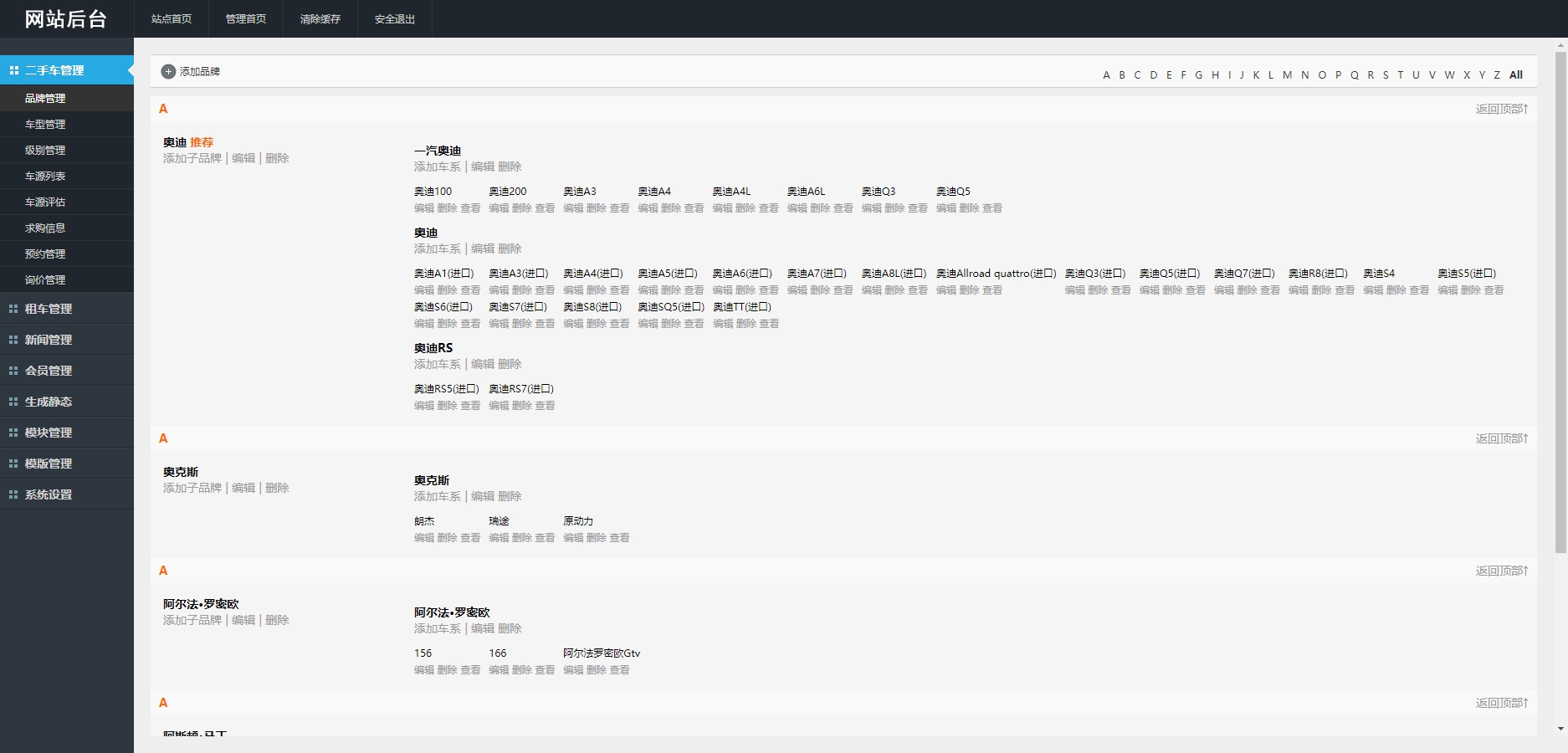Click 编辑 under 奥迪TT(进口)
The height and width of the screenshot is (753, 1568).
[x=723, y=324]
